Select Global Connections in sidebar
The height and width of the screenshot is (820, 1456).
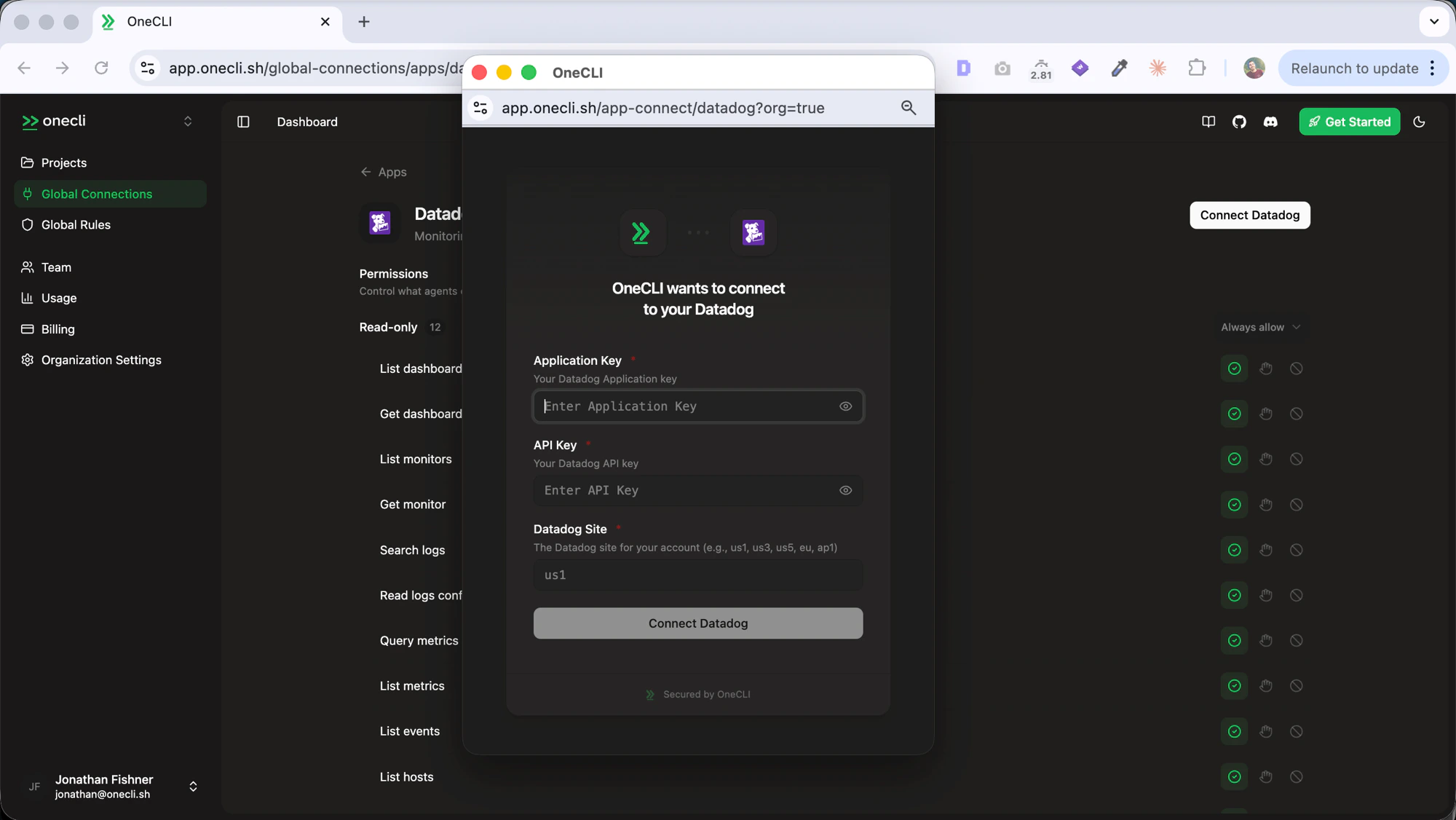(x=109, y=194)
